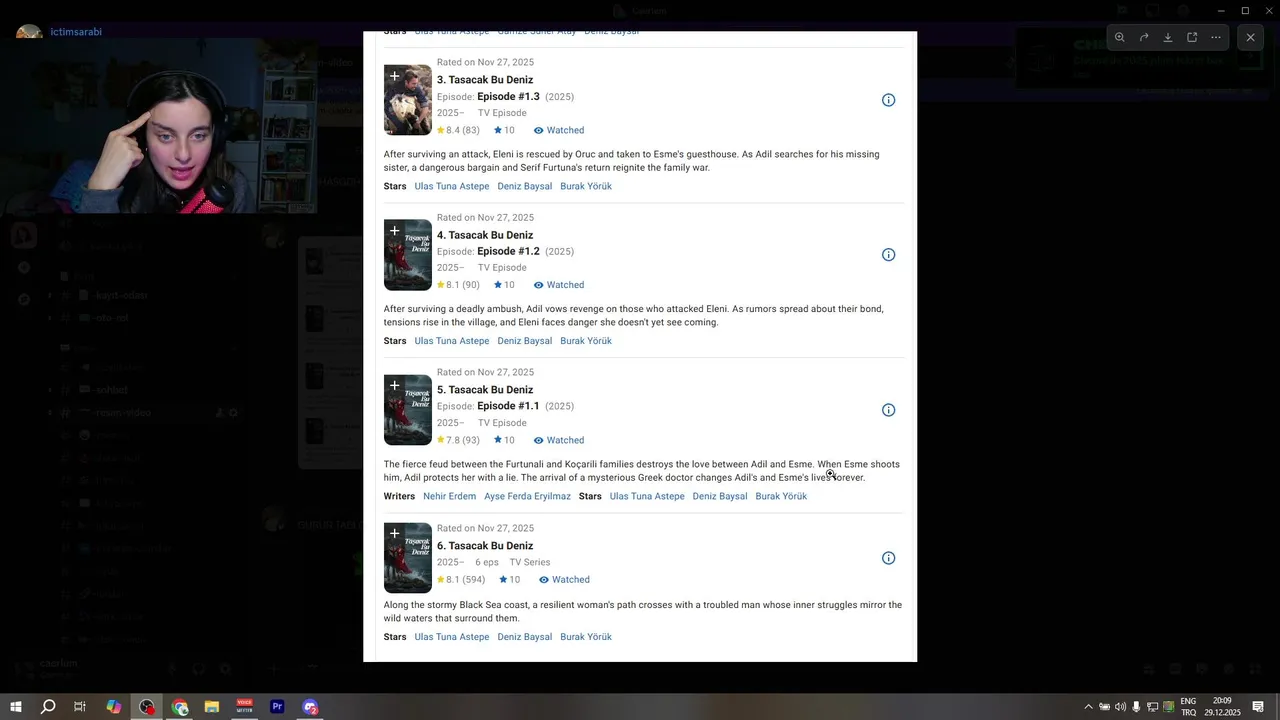Toggle Watched status on the 6 eps TV Series

(x=564, y=580)
